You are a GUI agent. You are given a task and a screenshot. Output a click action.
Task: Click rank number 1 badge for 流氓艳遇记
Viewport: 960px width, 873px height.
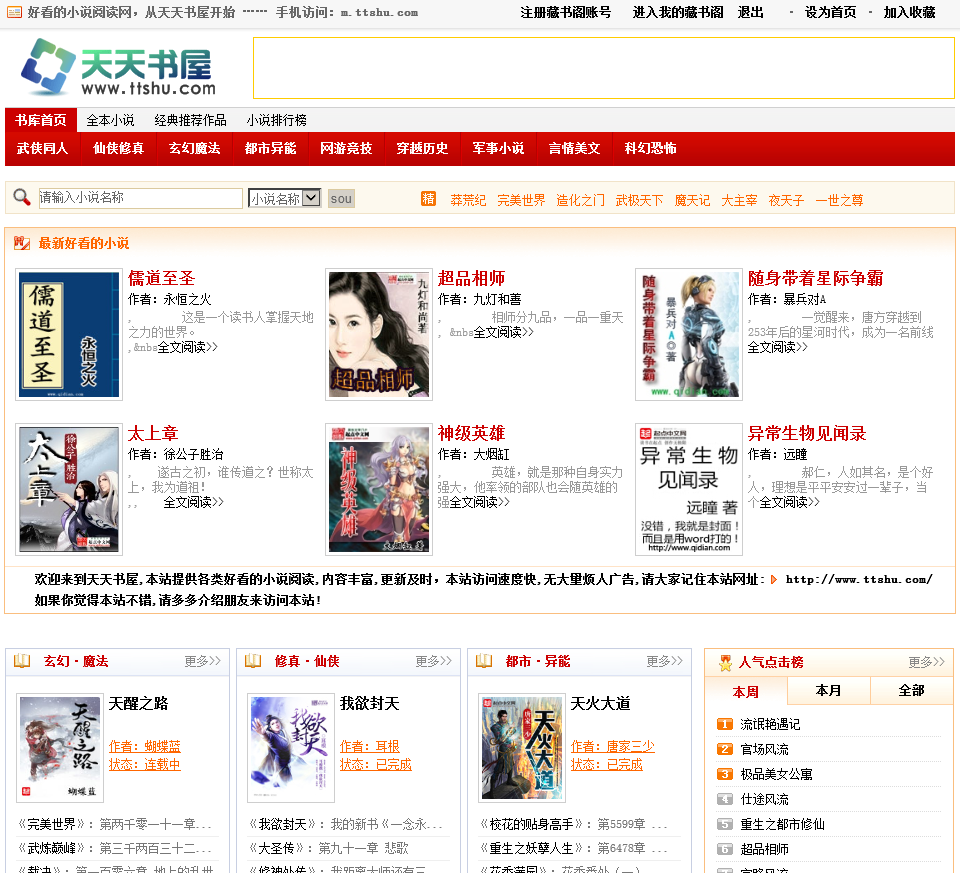click(x=725, y=724)
